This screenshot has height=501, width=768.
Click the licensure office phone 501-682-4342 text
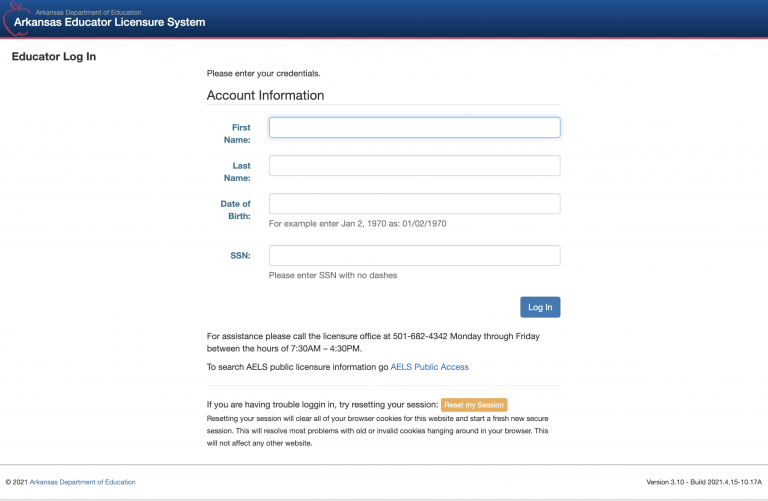coord(420,336)
